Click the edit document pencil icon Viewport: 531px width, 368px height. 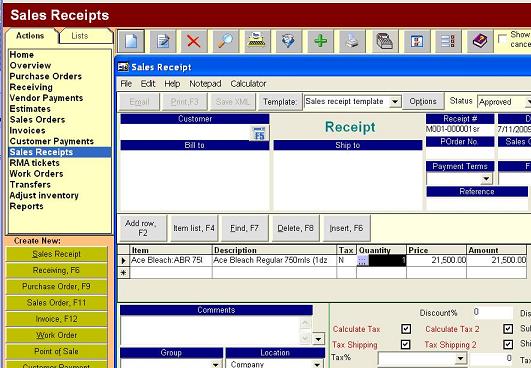[x=163, y=41]
